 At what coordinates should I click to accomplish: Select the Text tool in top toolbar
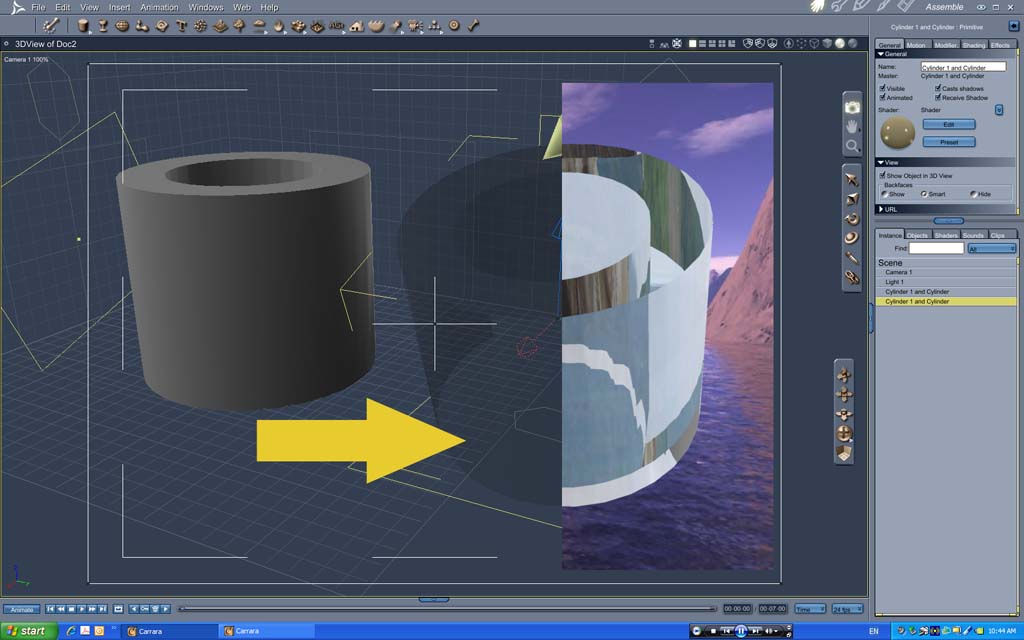182,25
